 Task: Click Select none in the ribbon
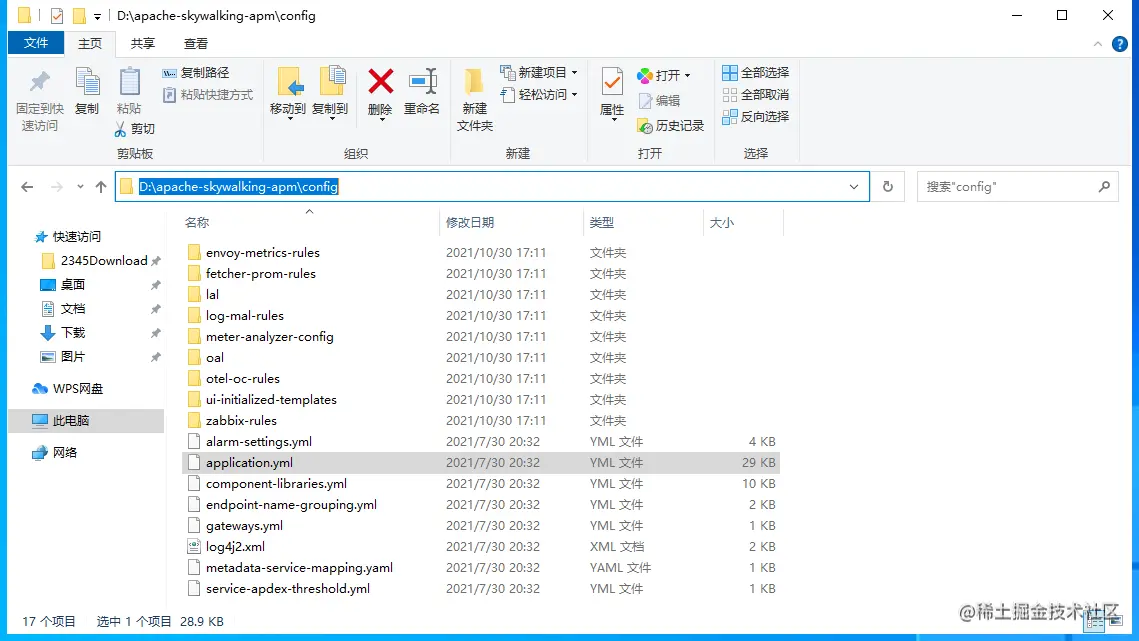coord(755,94)
